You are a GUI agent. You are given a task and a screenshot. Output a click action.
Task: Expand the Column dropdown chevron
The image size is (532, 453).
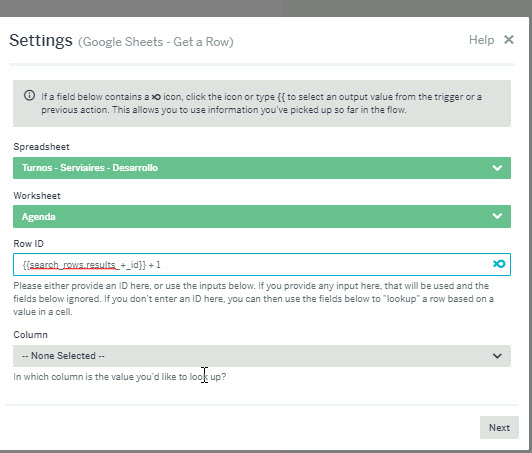pyautogui.click(x=497, y=356)
